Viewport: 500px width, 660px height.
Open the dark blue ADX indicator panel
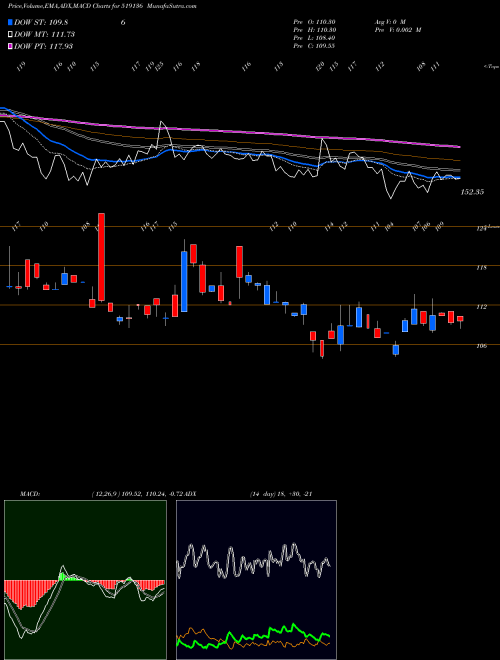(x=256, y=580)
